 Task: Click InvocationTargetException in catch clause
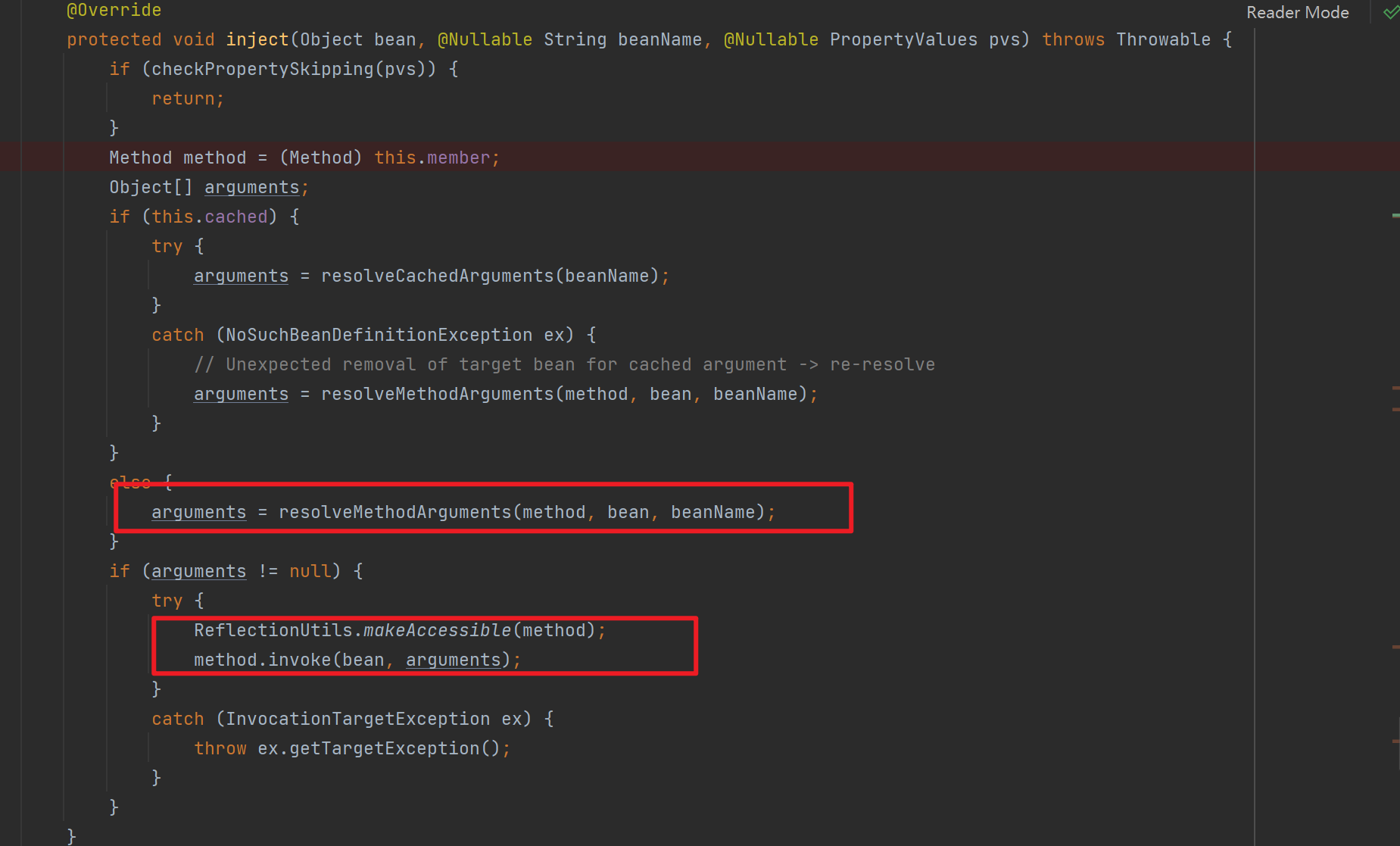[x=358, y=719]
